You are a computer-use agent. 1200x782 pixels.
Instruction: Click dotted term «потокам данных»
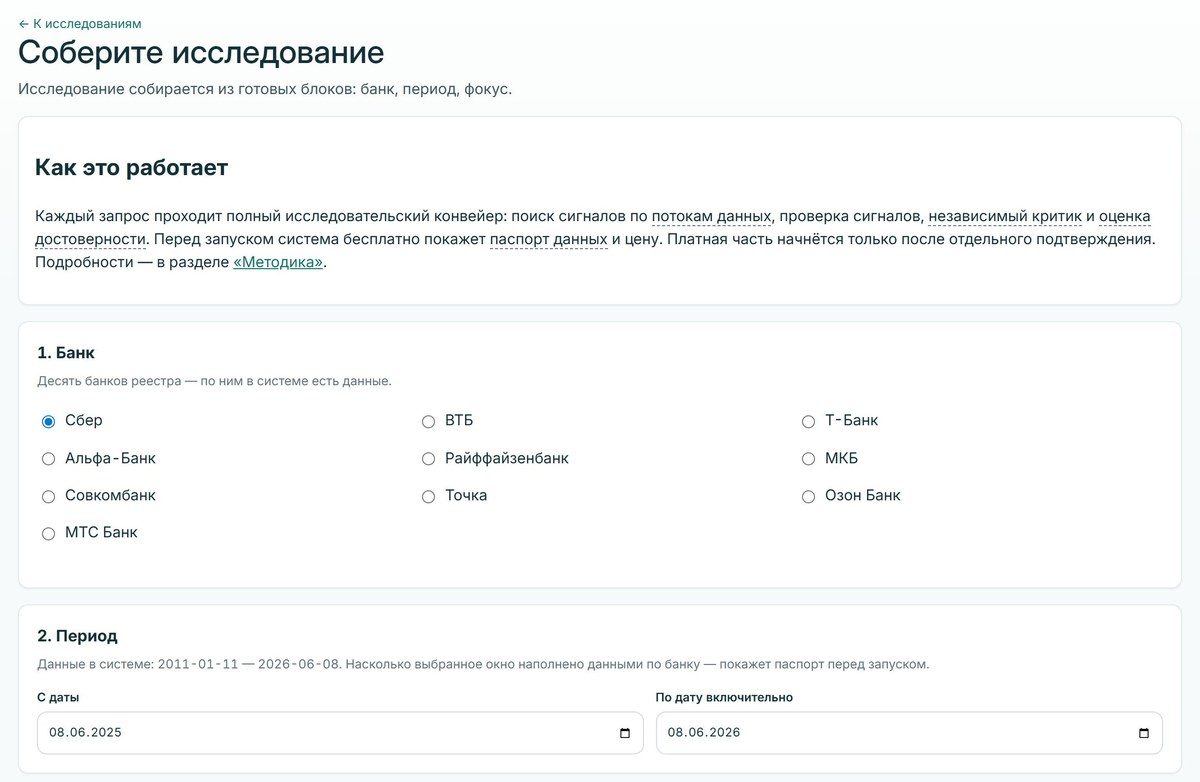tap(711, 215)
